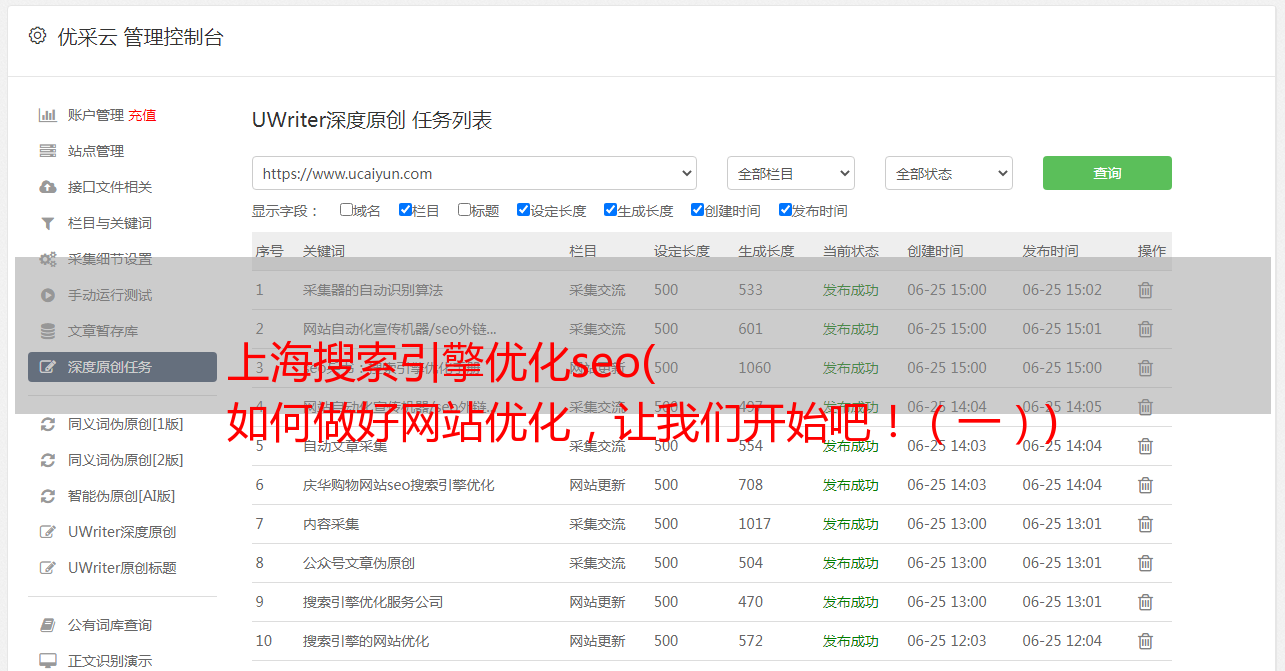This screenshot has width=1285, height=671.
Task: Click the filter icon for 栏目与关键词
Action: [x=47, y=223]
